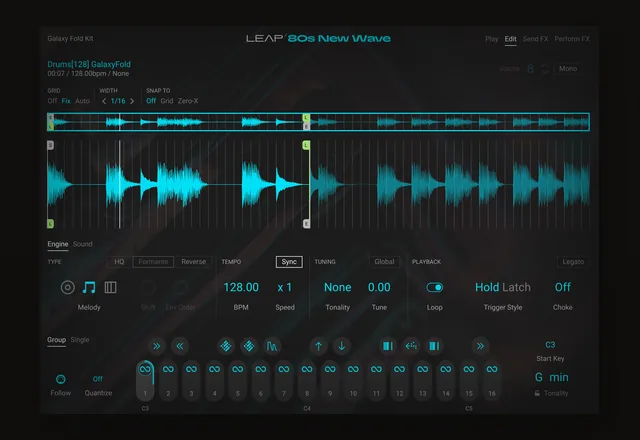Select the Single tab
The height and width of the screenshot is (440, 640).
[x=80, y=340]
